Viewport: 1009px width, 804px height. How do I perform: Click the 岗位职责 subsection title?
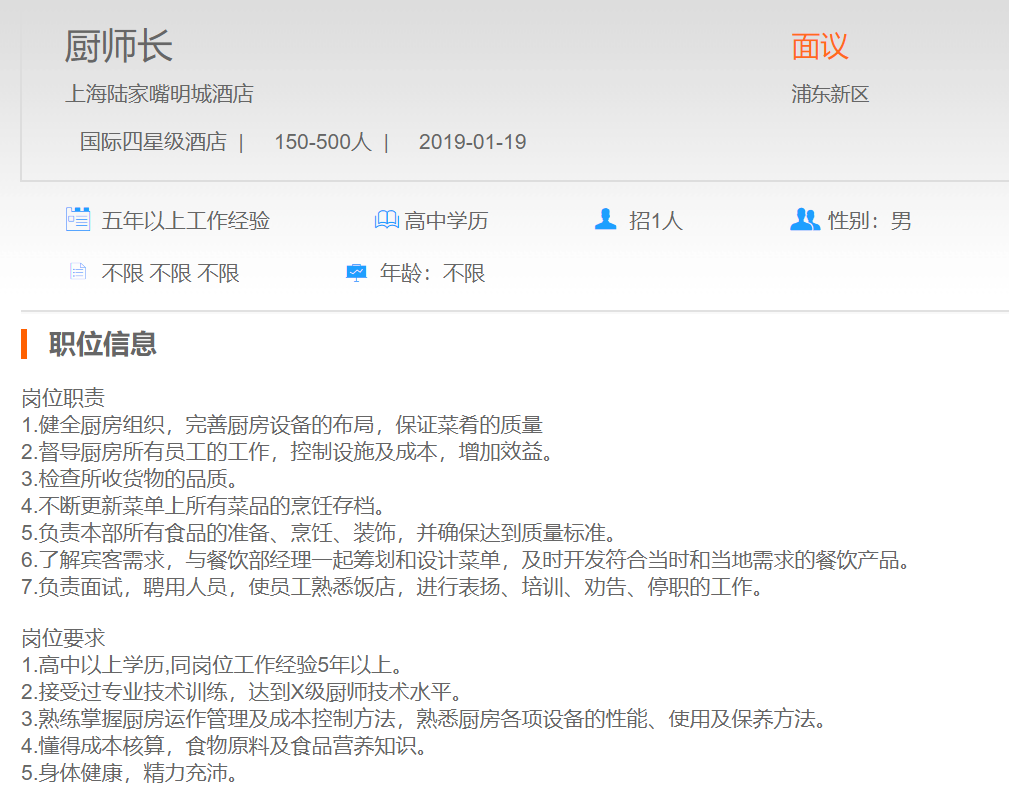[63, 398]
